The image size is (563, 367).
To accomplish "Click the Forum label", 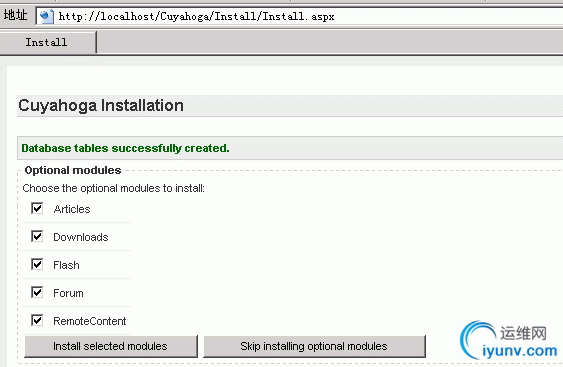I will [68, 293].
